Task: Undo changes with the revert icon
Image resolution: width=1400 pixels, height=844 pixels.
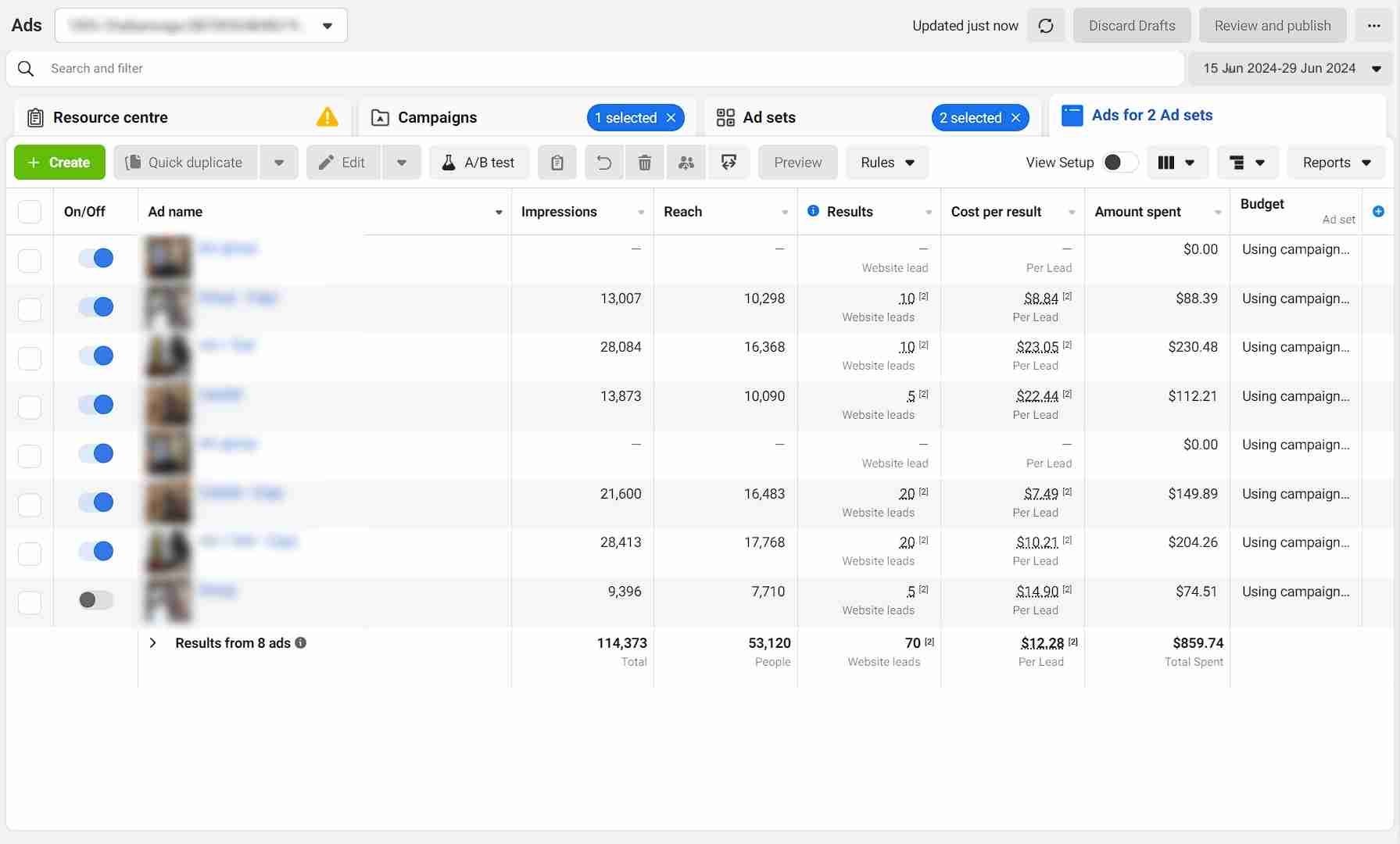Action: (x=603, y=163)
